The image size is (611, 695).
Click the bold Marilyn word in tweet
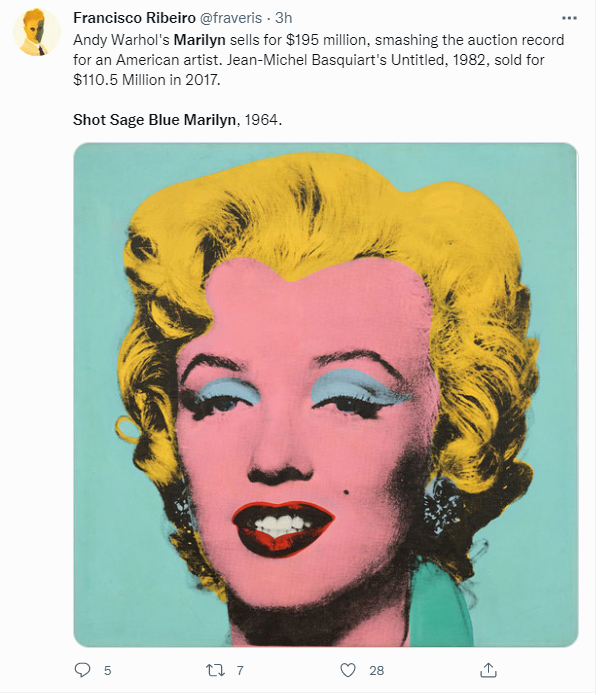[x=200, y=40]
